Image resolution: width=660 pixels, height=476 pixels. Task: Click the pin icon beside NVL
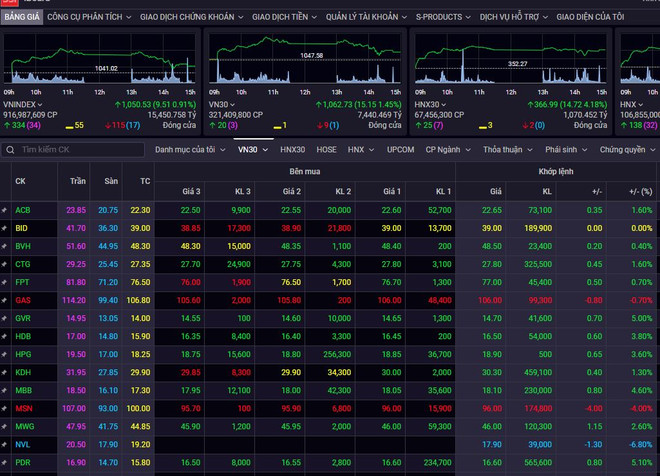pos(5,444)
